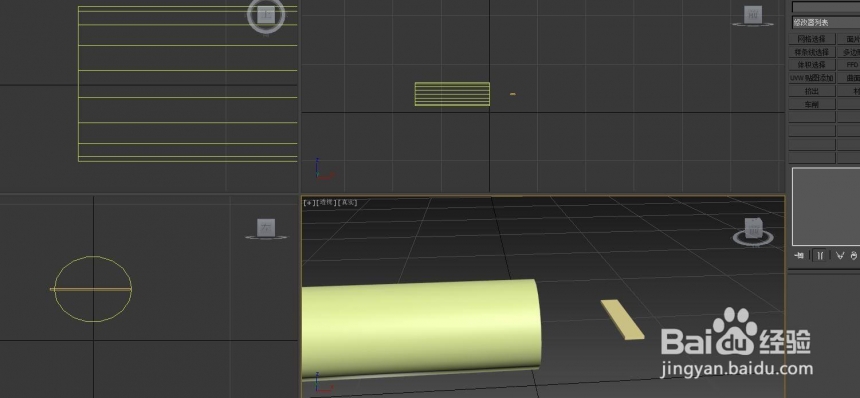
Task: Click the front viewport ViewCube
Action: point(753,16)
